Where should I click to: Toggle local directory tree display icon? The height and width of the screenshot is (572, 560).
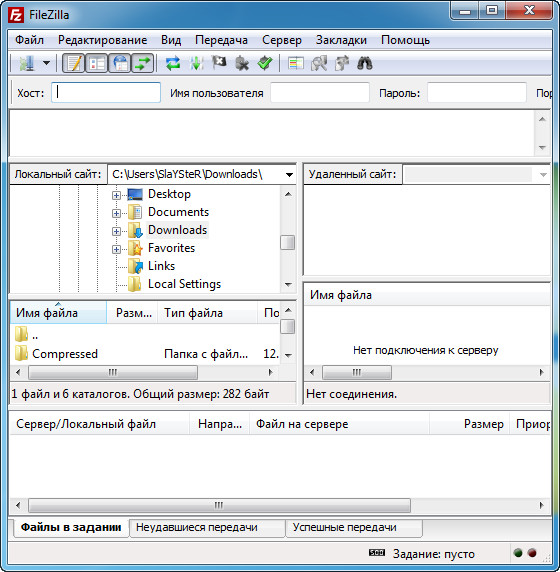click(96, 63)
